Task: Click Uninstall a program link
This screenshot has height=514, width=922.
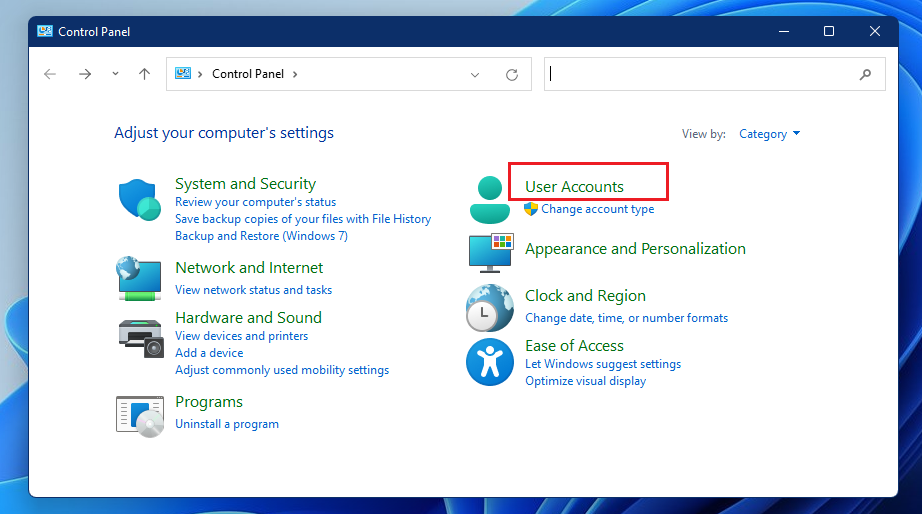Action: (x=226, y=424)
